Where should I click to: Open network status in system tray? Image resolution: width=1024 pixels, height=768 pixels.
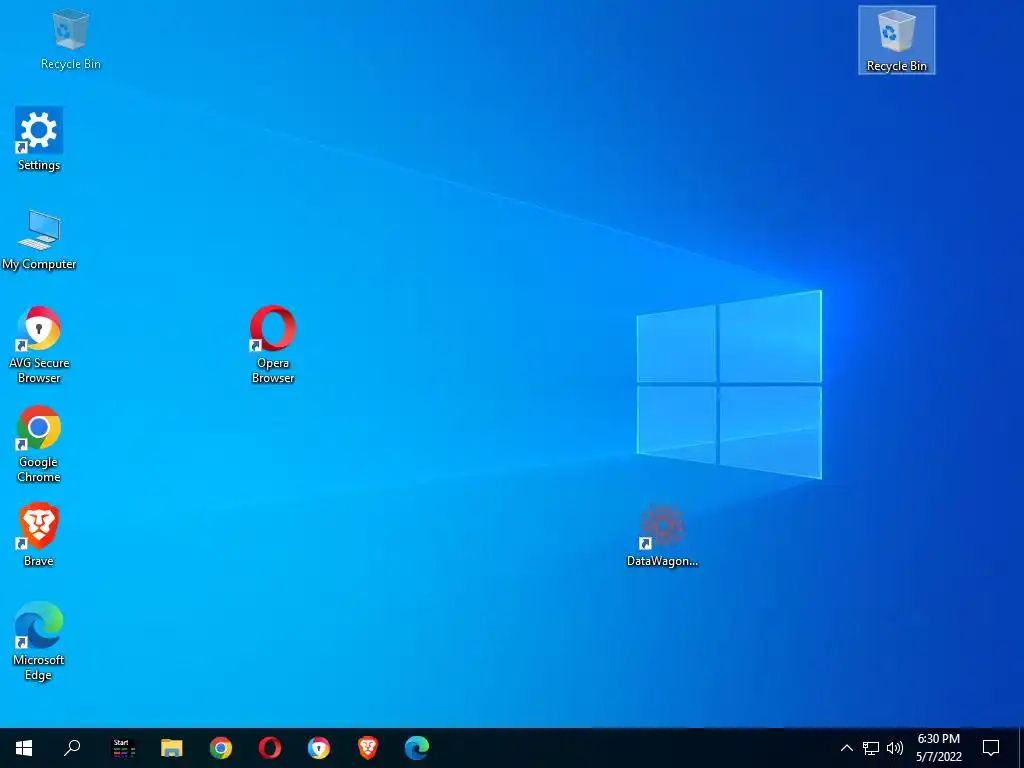tap(871, 748)
